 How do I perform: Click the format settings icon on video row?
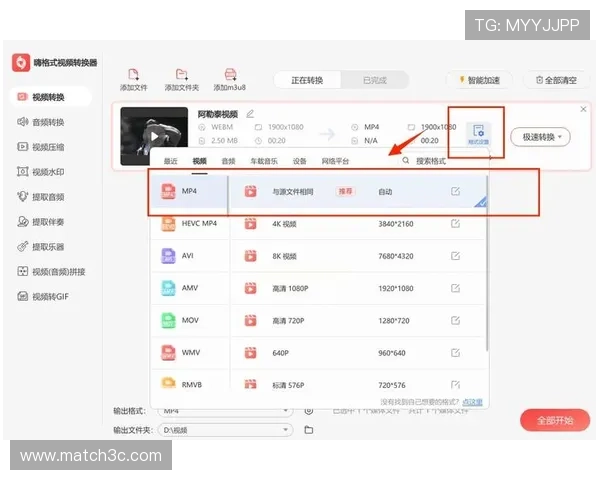[478, 134]
